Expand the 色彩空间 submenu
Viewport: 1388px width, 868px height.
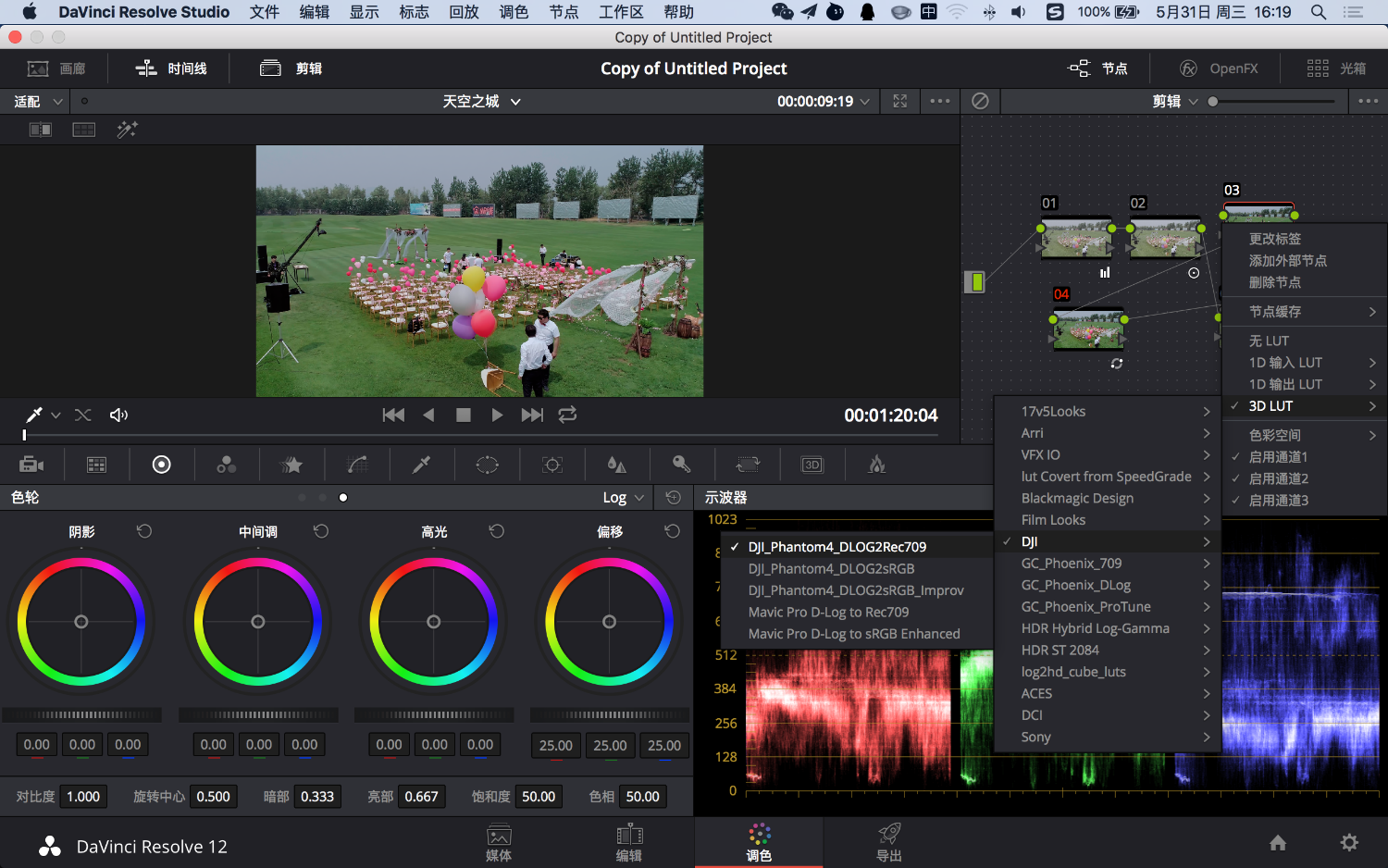[x=1305, y=435]
